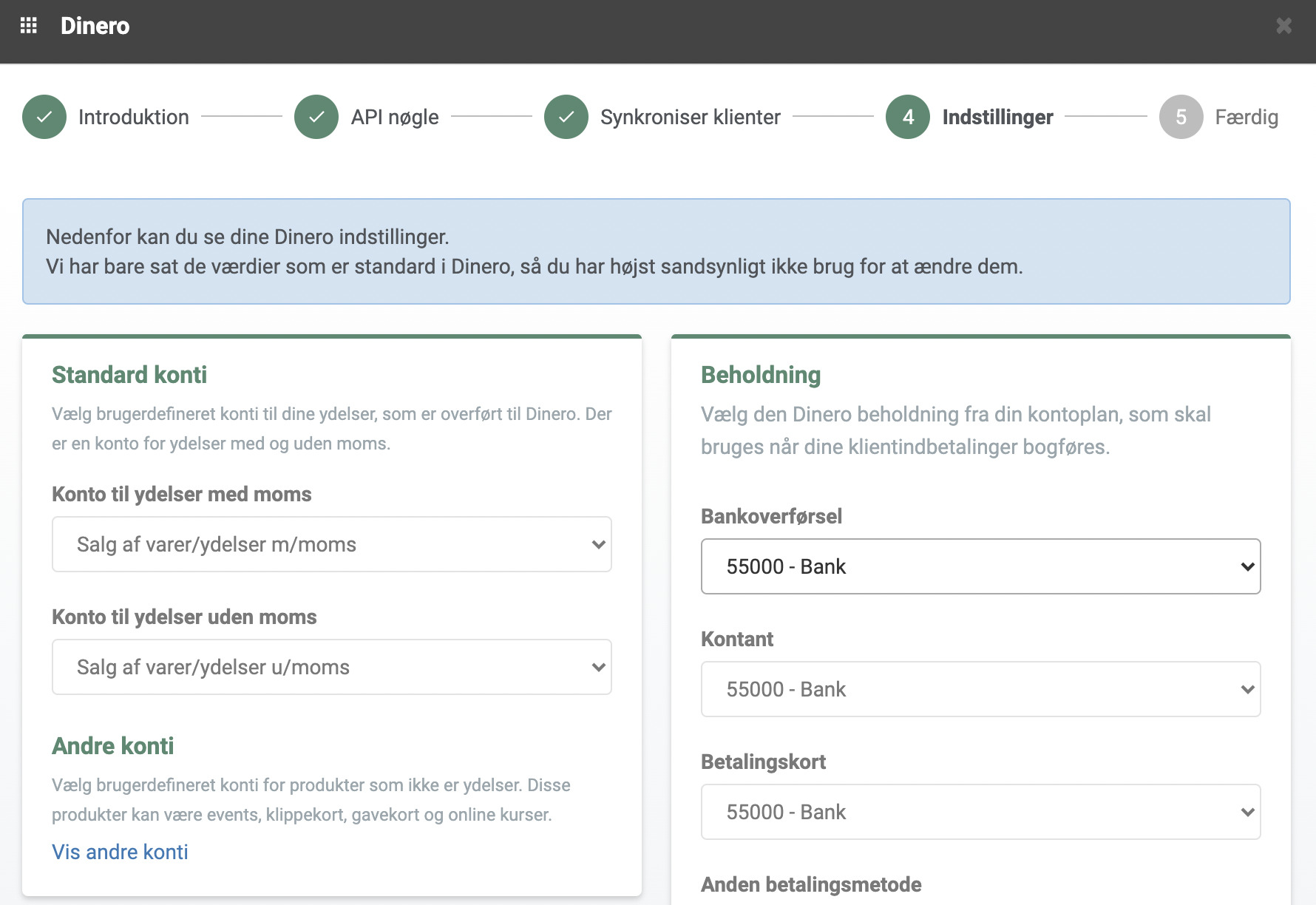Click the Anden betalingsmetode label
This screenshot has height=905, width=1316.
pyautogui.click(x=811, y=884)
